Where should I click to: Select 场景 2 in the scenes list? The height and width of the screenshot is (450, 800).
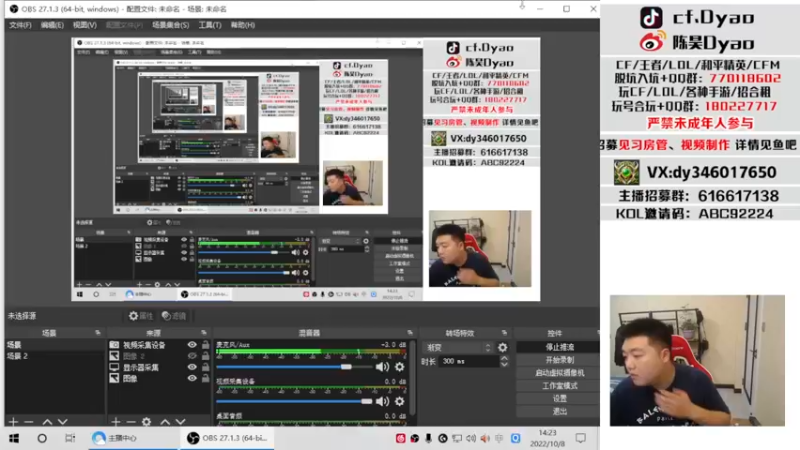(55, 356)
